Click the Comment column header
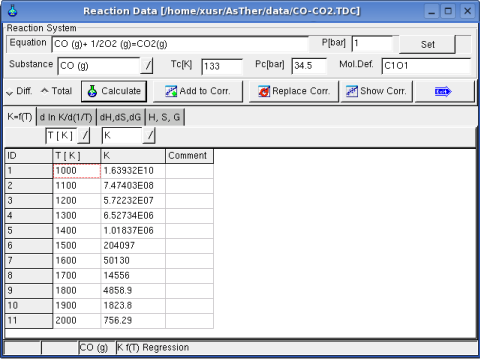The height and width of the screenshot is (360, 480). tap(189, 156)
